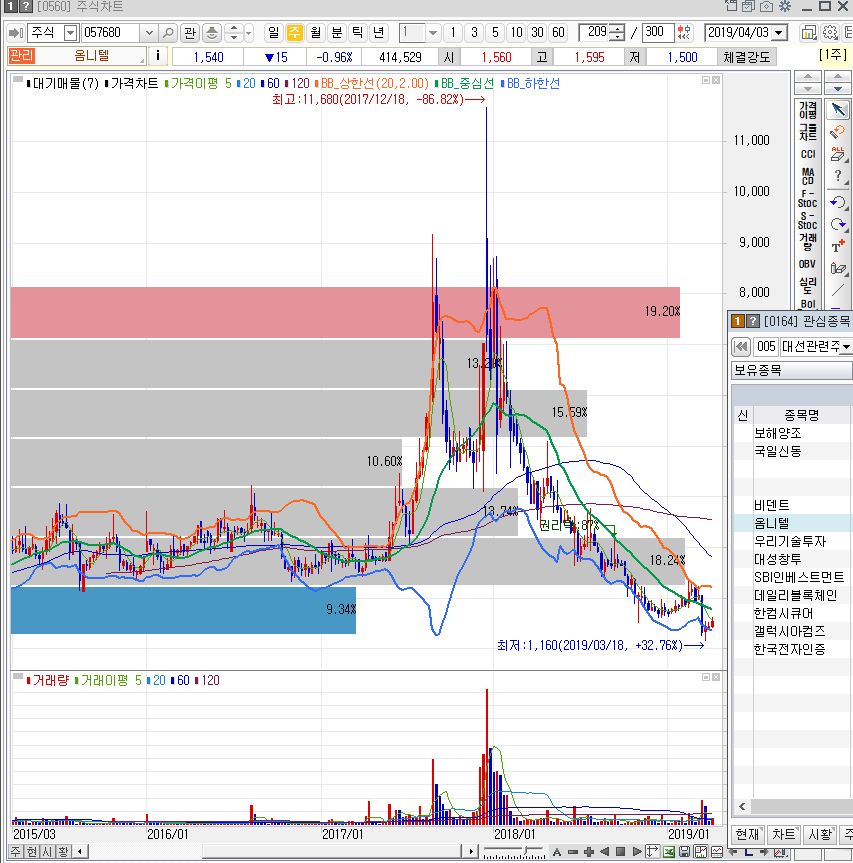Click the play forward triangle at bottom

[x=637, y=851]
